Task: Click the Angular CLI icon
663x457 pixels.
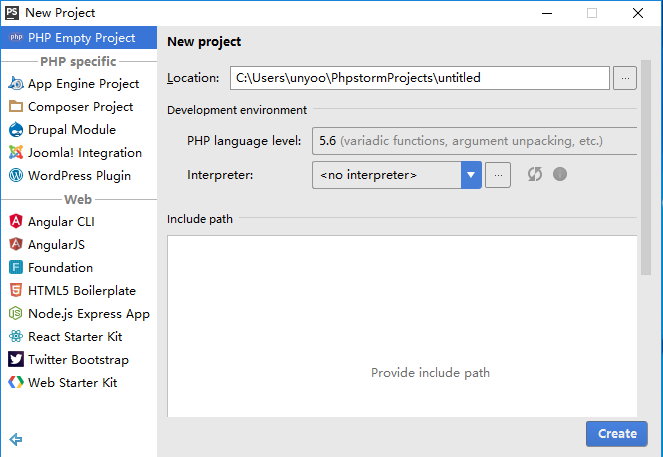Action: click(x=16, y=221)
